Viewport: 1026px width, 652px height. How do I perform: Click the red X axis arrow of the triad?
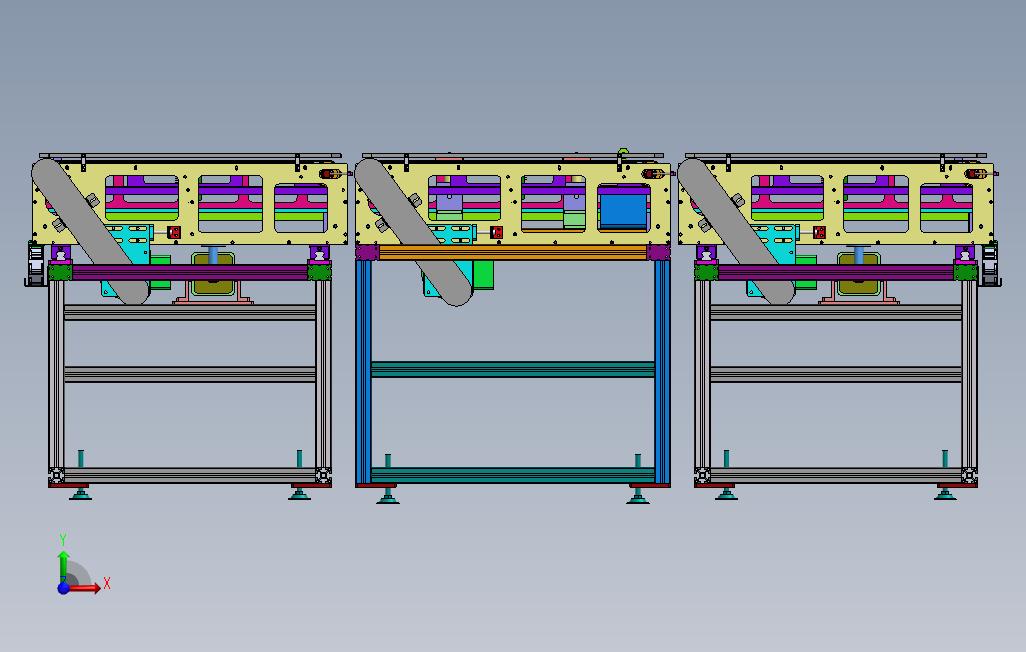coord(86,587)
